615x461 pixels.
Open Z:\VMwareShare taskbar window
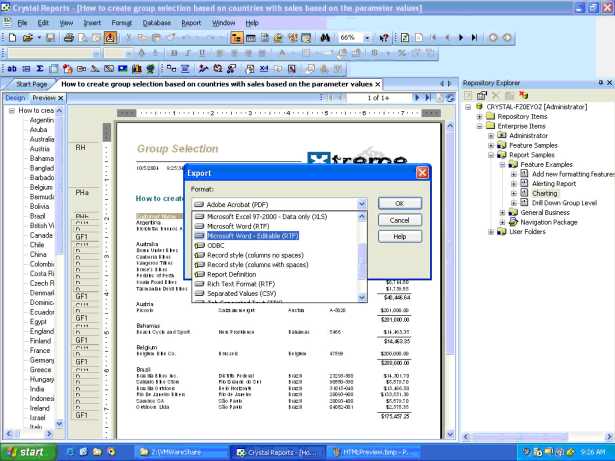coord(180,452)
